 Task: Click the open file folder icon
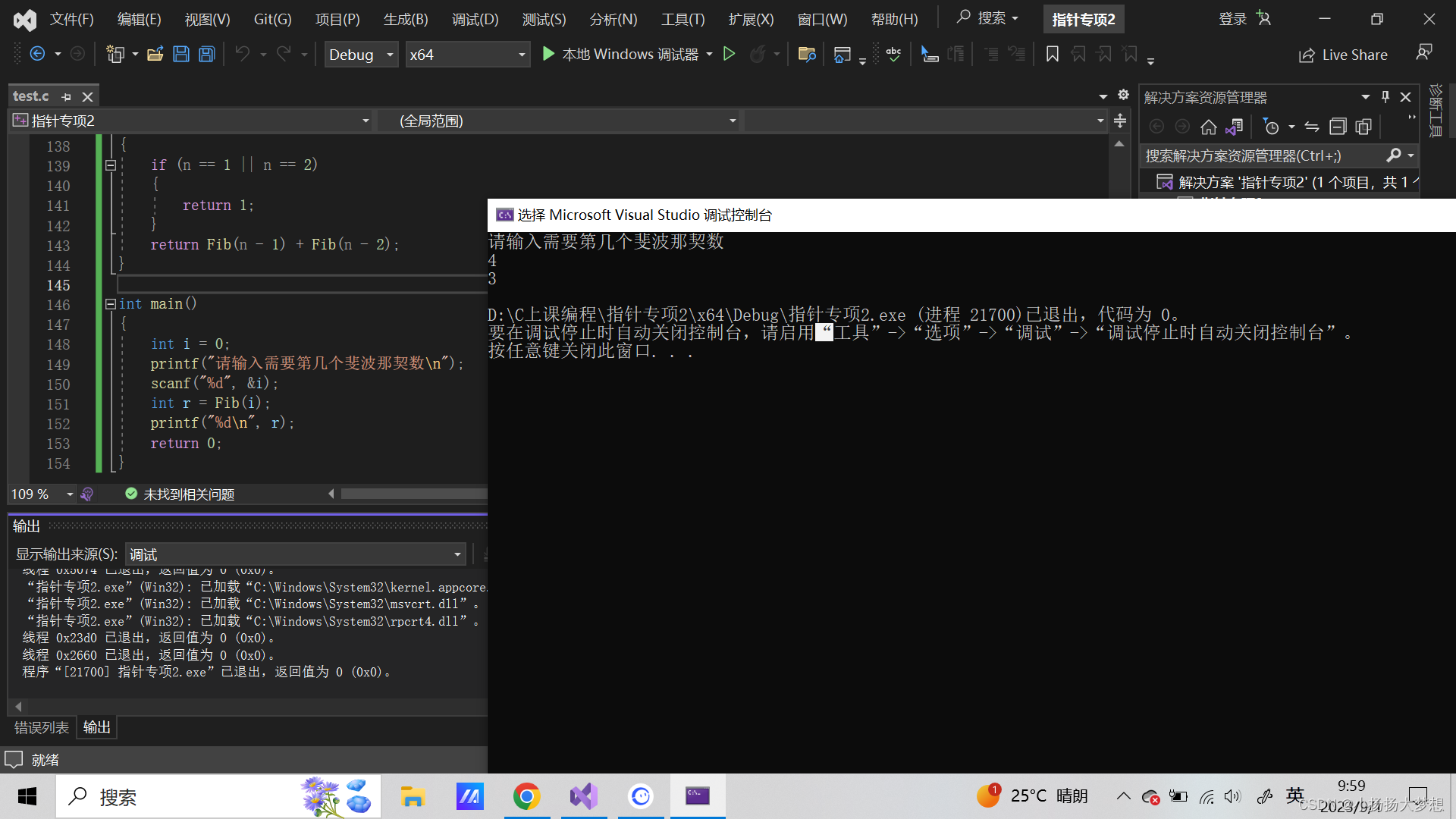tap(155, 54)
